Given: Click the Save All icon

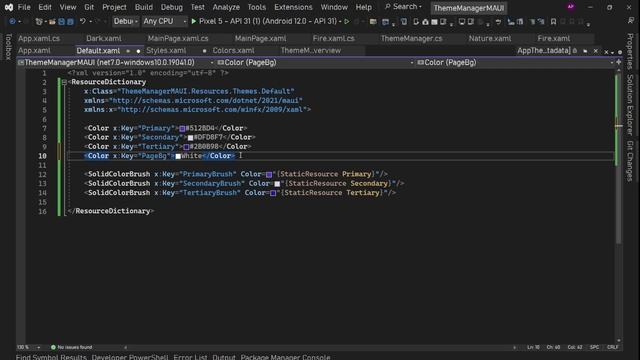Looking at the screenshot, I should tap(70, 22).
